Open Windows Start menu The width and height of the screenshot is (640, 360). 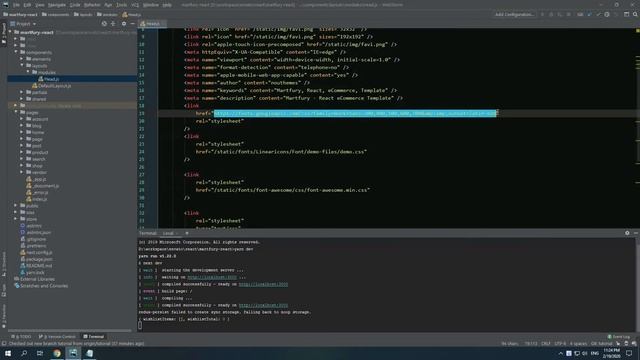coord(8,353)
